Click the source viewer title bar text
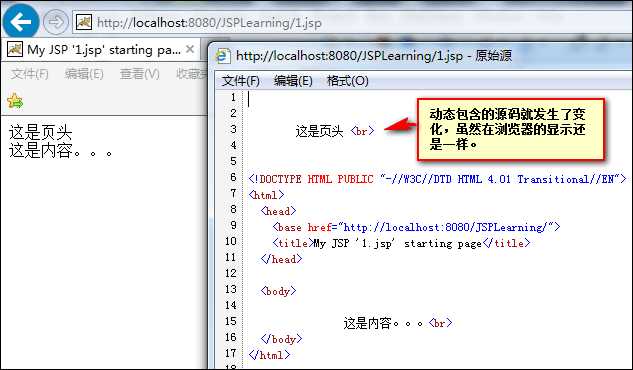 (x=374, y=56)
